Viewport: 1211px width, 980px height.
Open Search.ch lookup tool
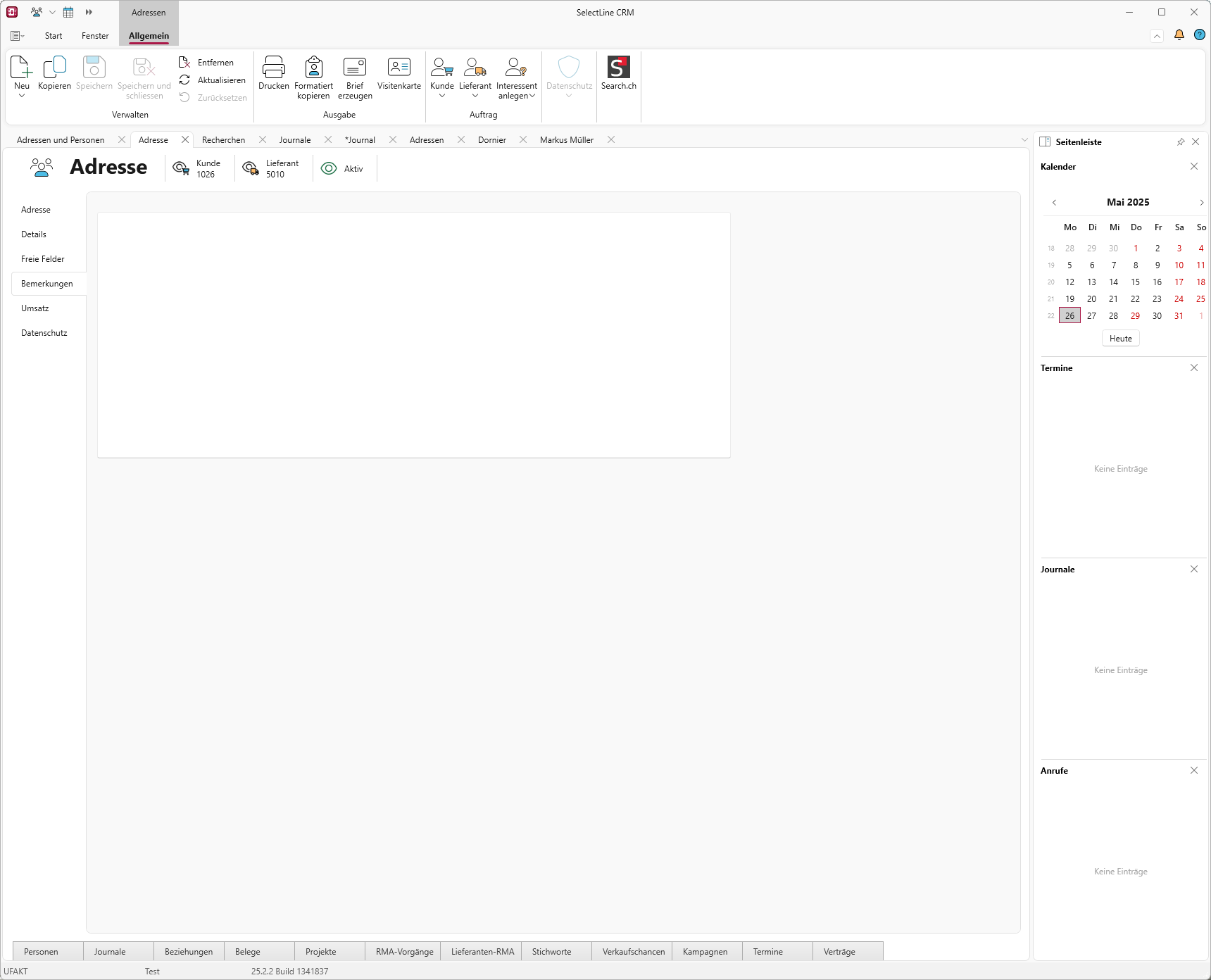tap(618, 68)
